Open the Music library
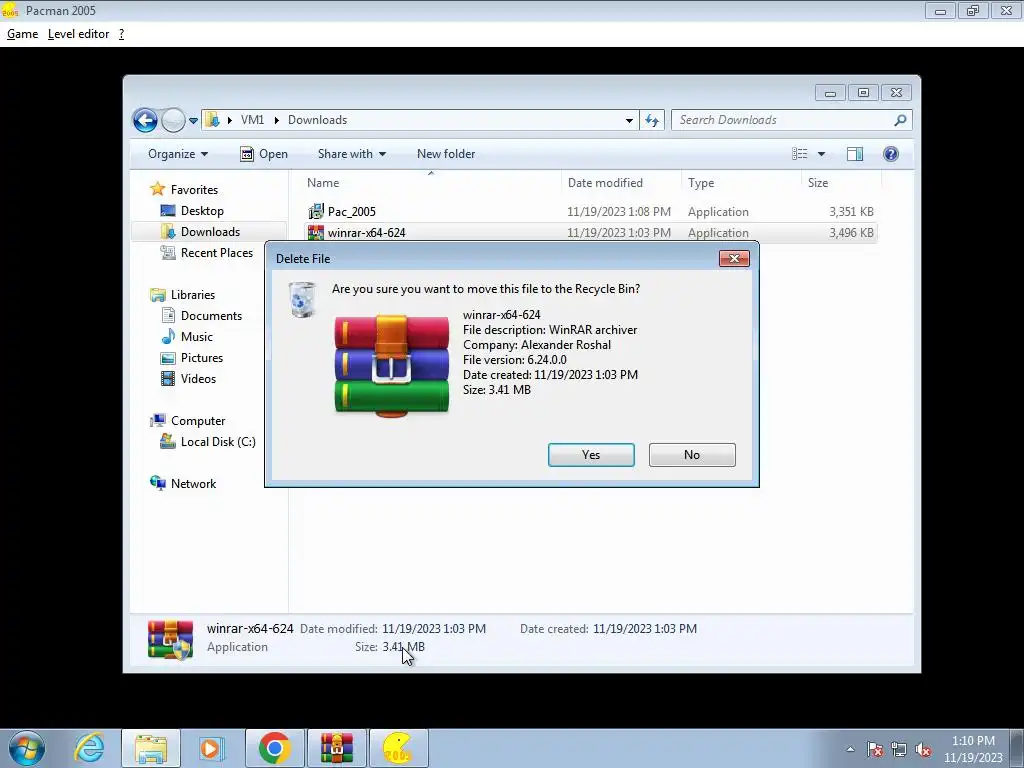Image resolution: width=1024 pixels, height=768 pixels. coord(197,336)
